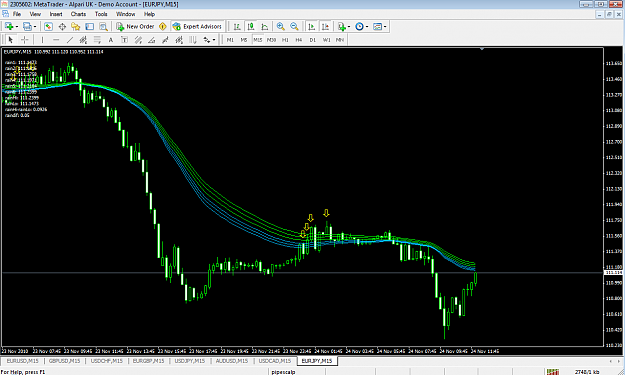Select the text label 'T' tool
This screenshot has width=625, height=375.
[124, 40]
